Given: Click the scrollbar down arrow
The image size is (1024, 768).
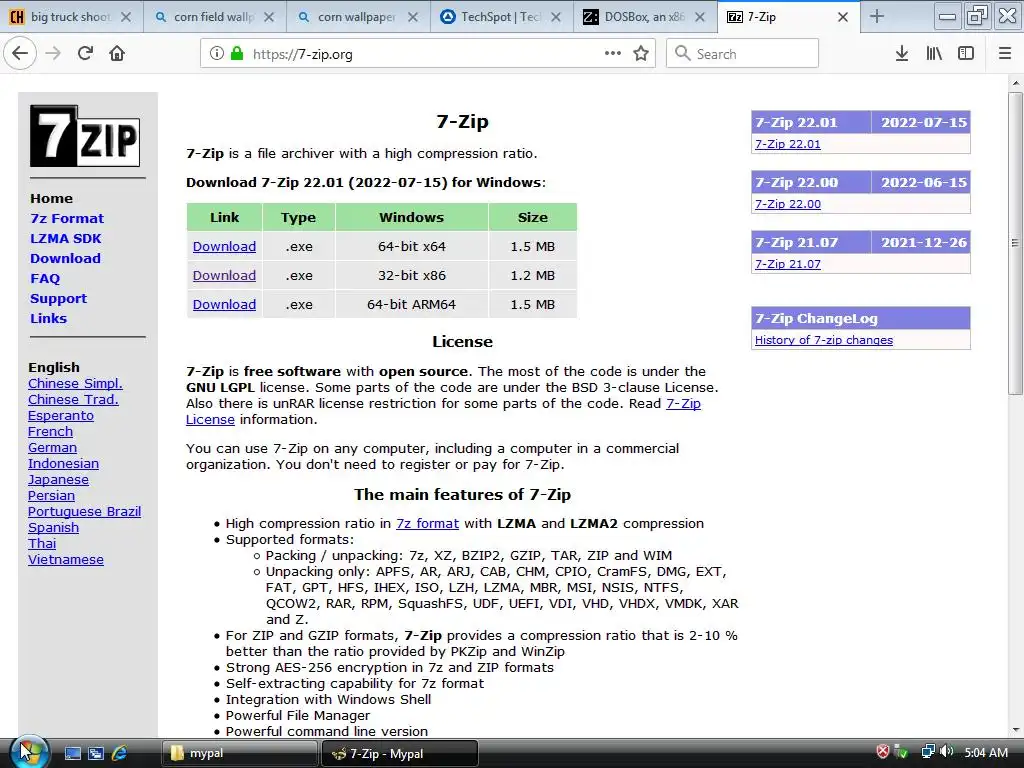Looking at the screenshot, I should [1015, 729].
